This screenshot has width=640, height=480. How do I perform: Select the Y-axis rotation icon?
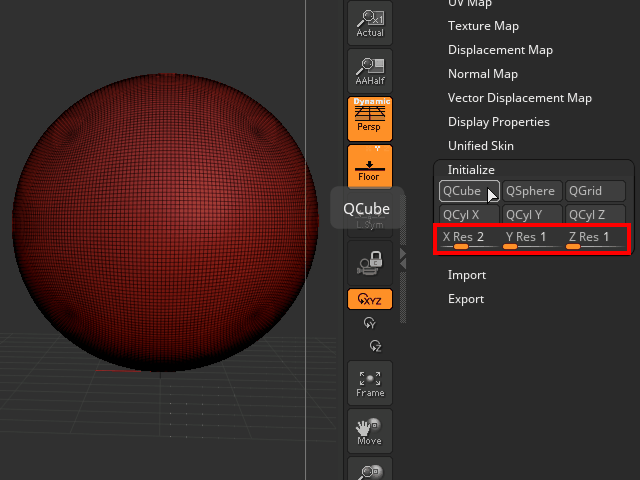[371, 323]
